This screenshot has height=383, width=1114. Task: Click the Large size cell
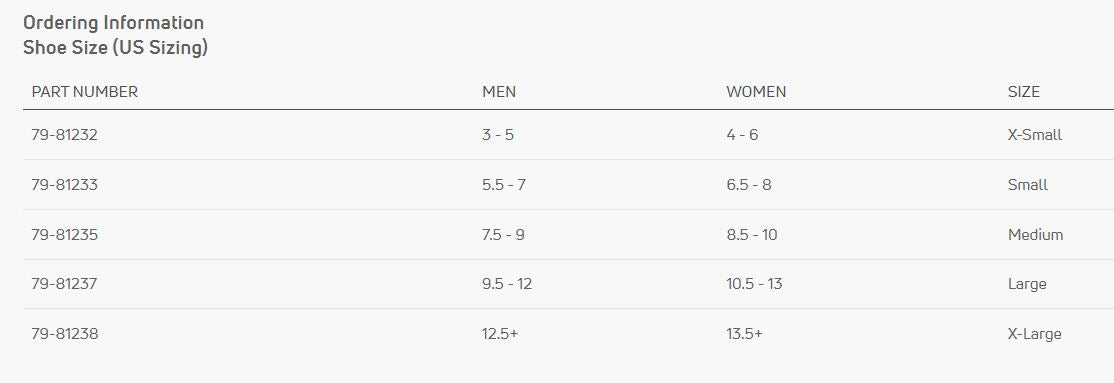pyautogui.click(x=1027, y=284)
